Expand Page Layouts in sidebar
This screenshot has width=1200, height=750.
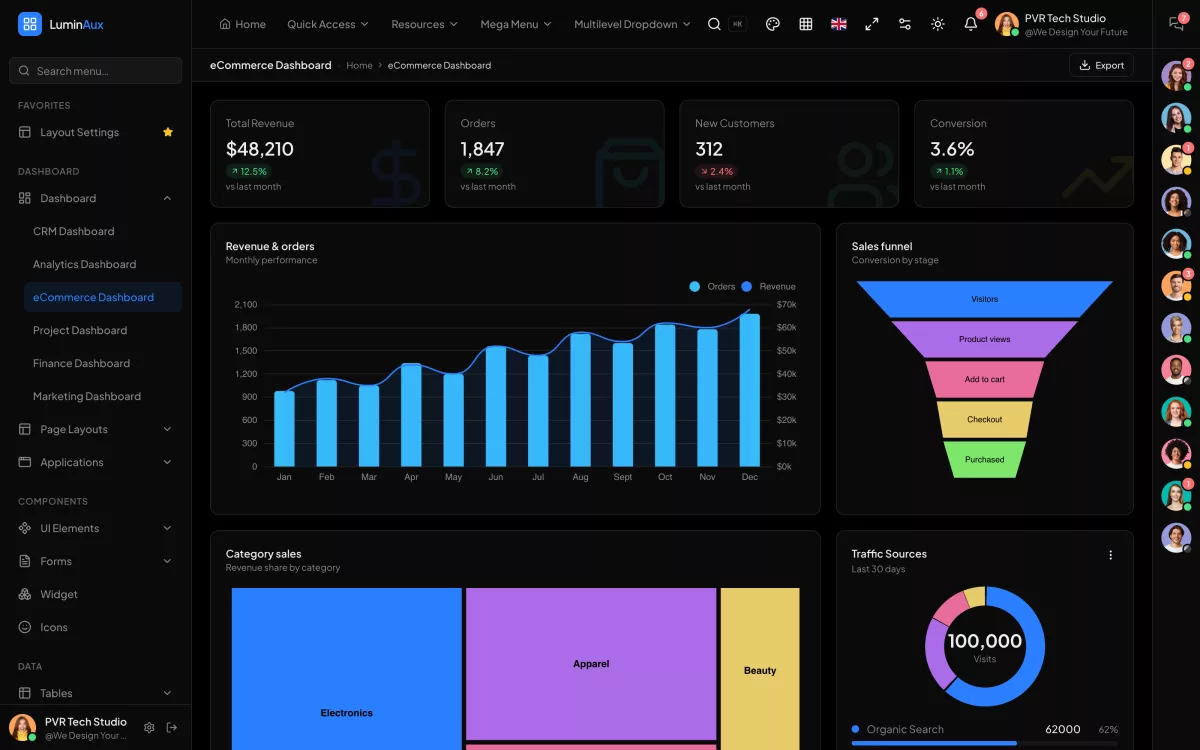pyautogui.click(x=96, y=429)
